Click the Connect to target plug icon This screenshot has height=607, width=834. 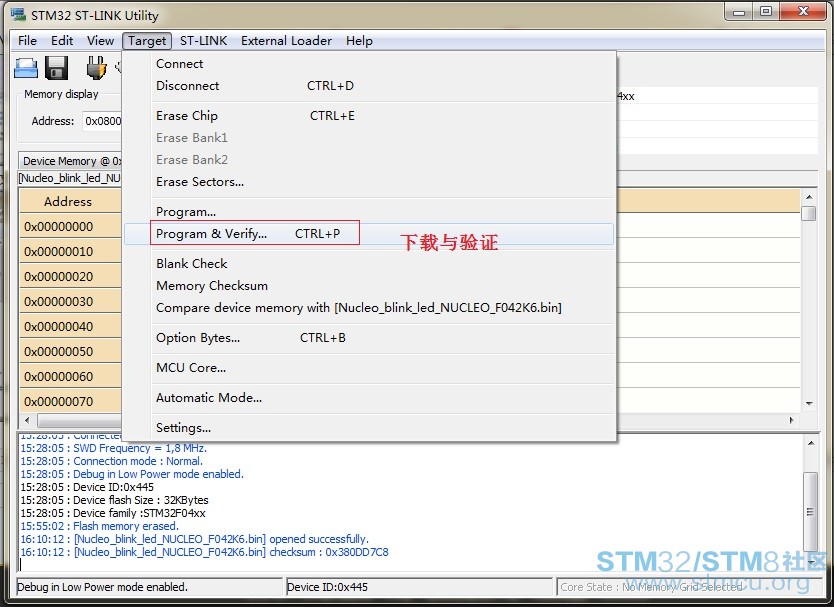tap(96, 68)
